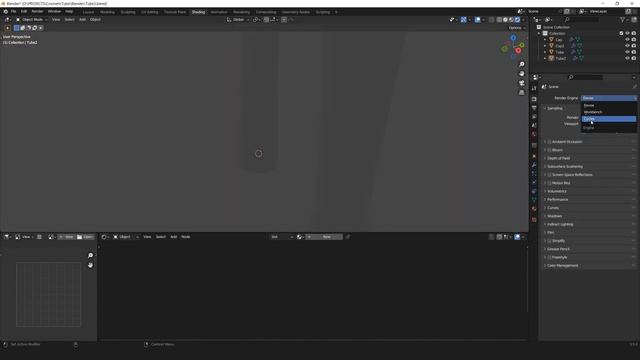This screenshot has width=640, height=360.
Task: Click the properties search field
Action: coord(587,77)
